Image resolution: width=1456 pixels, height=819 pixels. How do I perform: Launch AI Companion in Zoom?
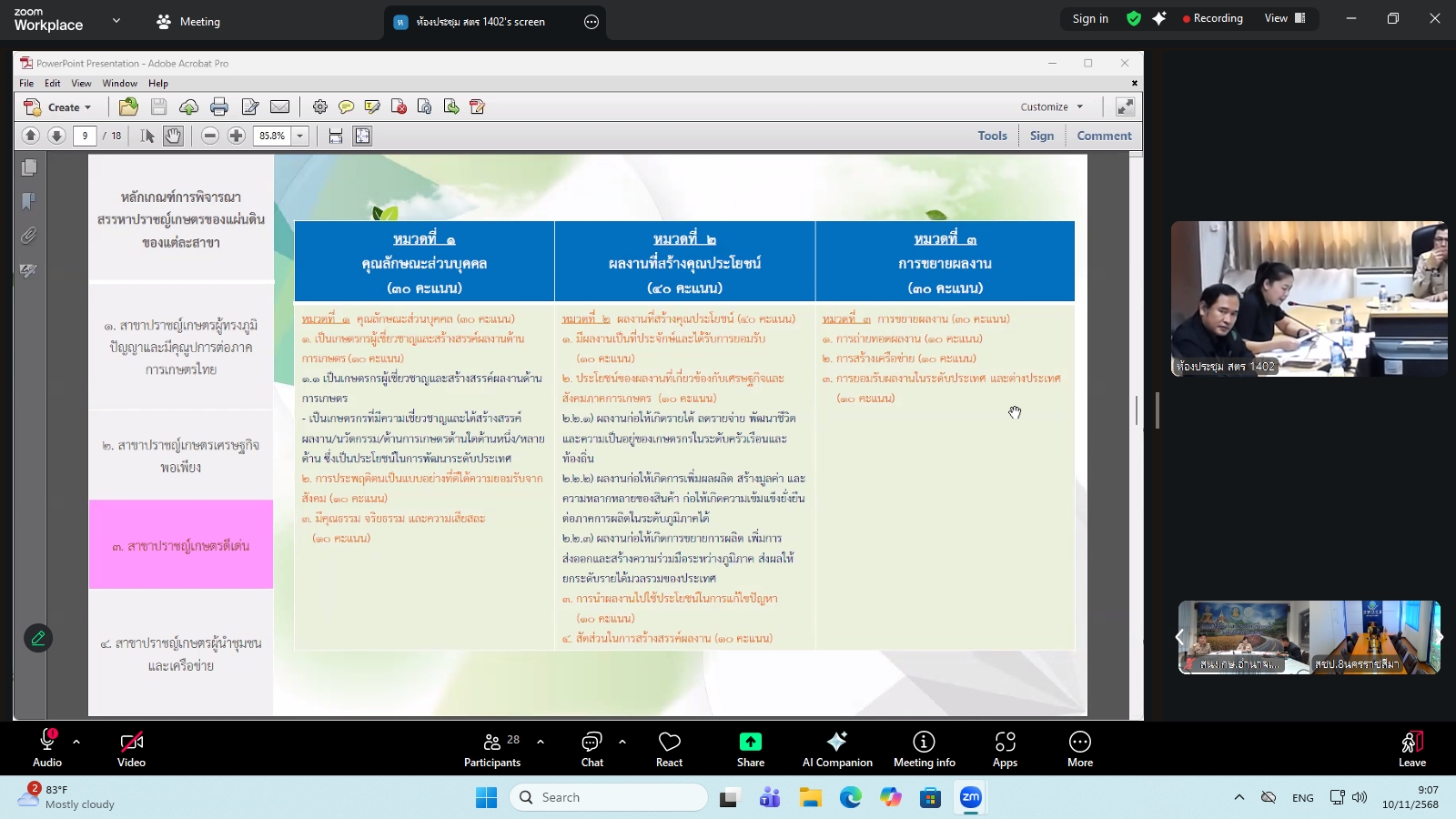836,748
